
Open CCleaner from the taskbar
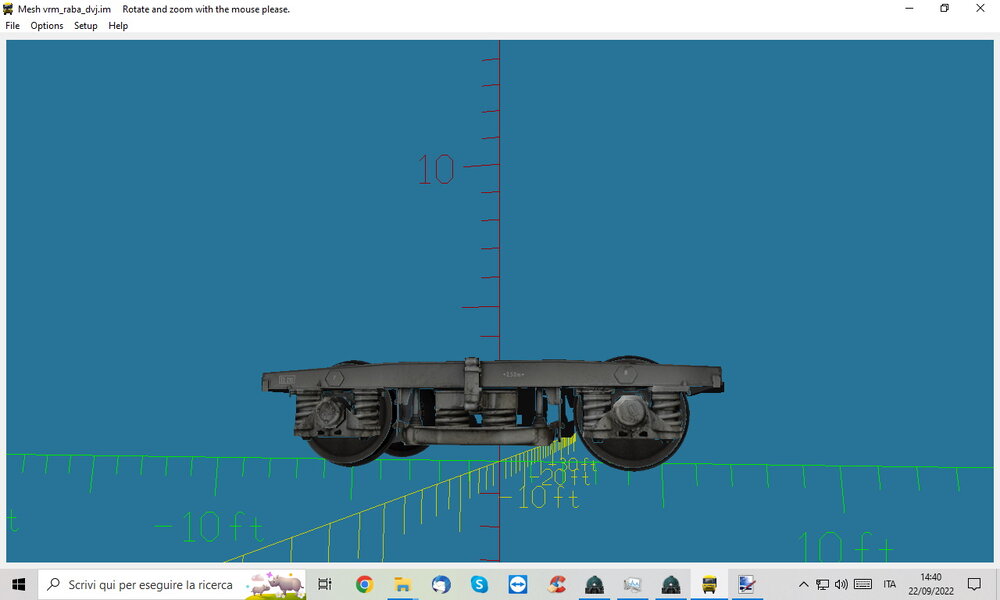556,584
